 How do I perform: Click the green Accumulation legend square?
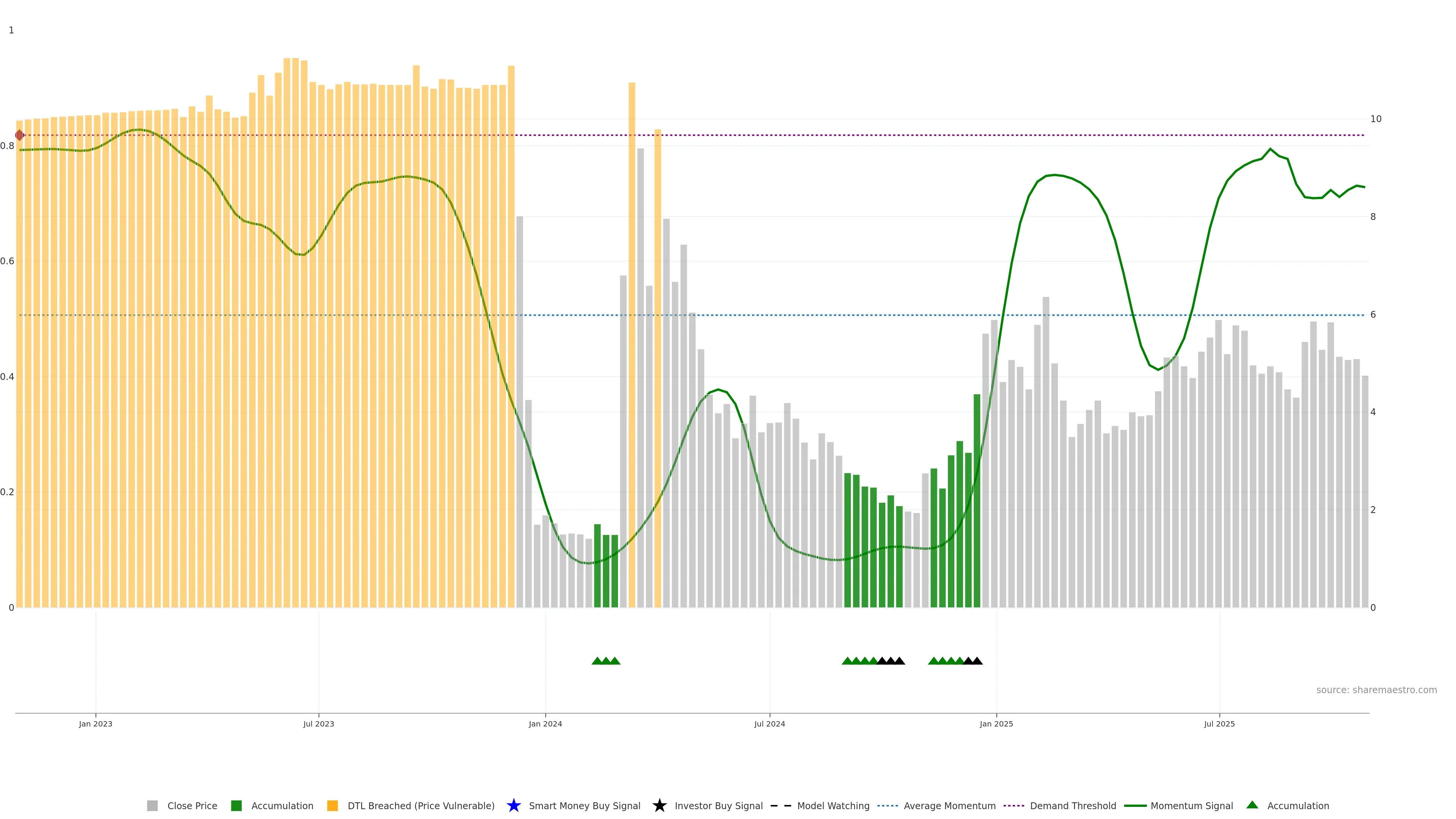tap(236, 805)
